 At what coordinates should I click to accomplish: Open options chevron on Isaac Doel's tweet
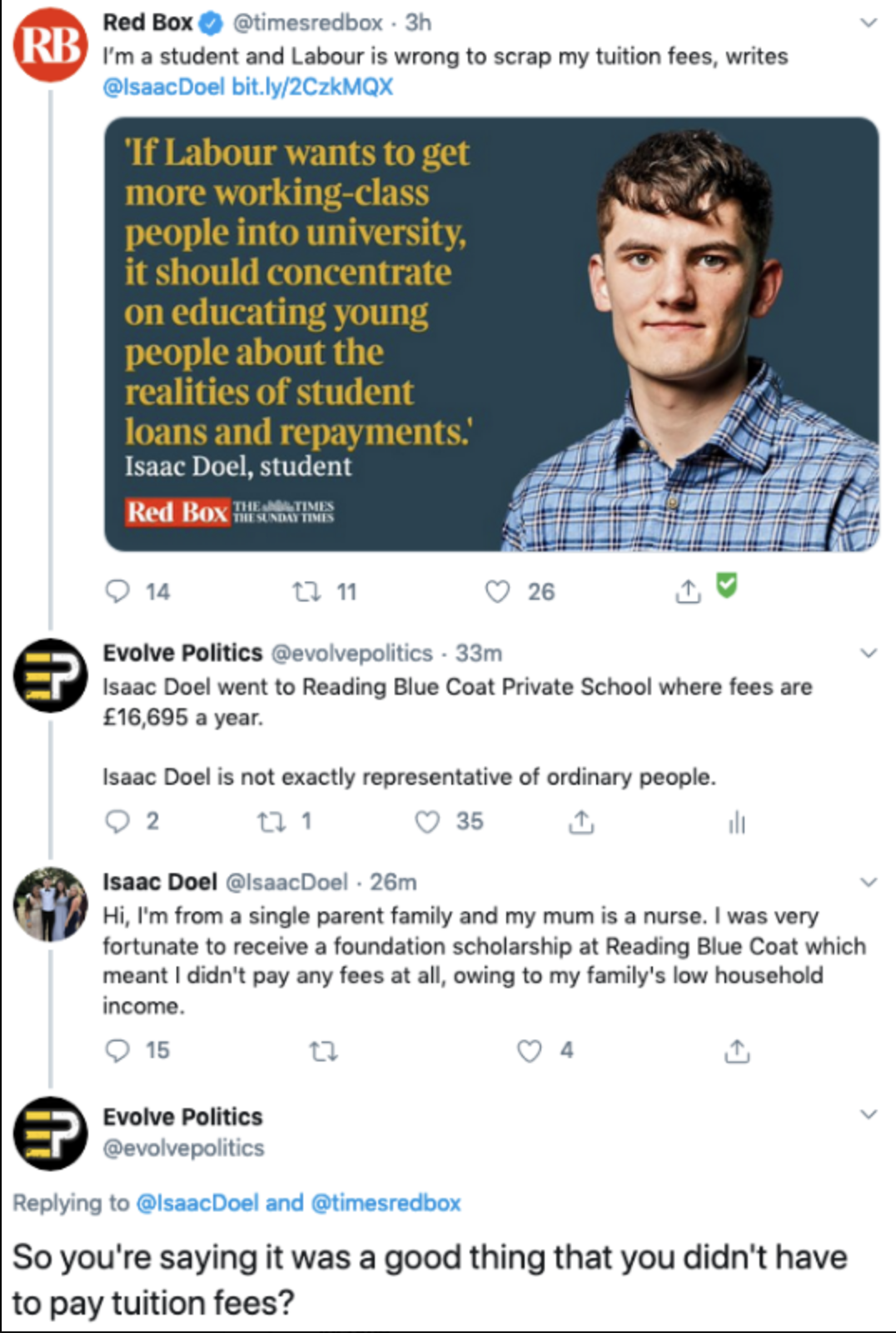pyautogui.click(x=869, y=882)
